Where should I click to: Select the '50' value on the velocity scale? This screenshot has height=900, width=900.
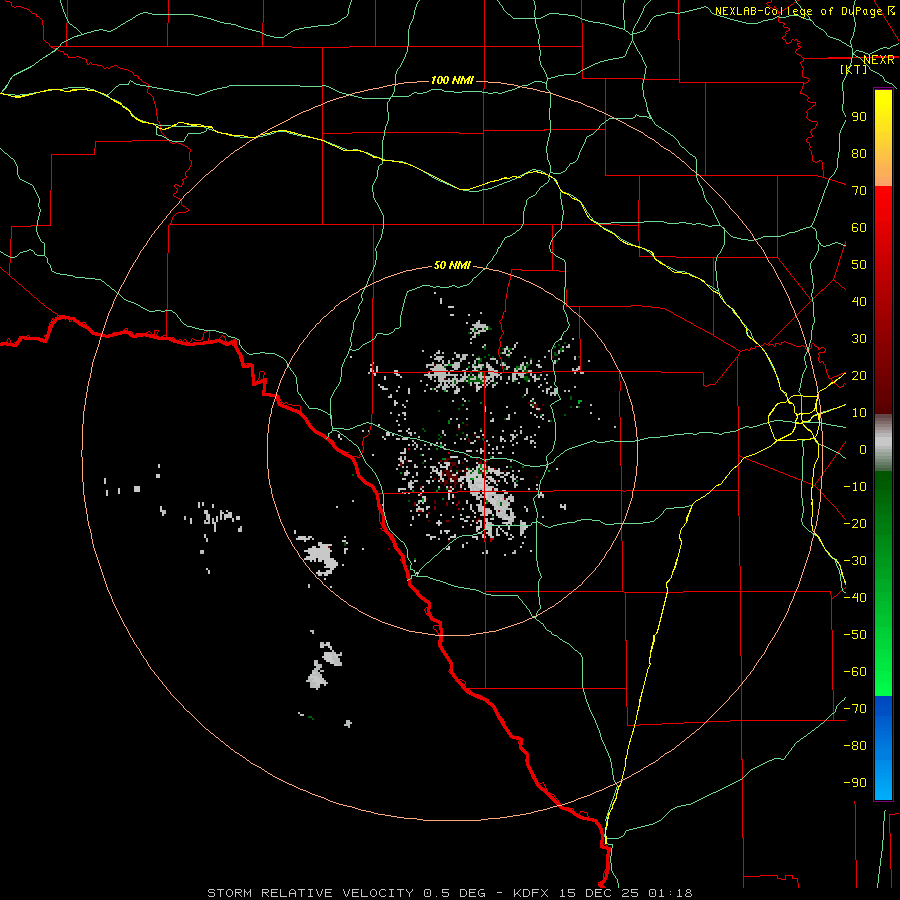[859, 265]
